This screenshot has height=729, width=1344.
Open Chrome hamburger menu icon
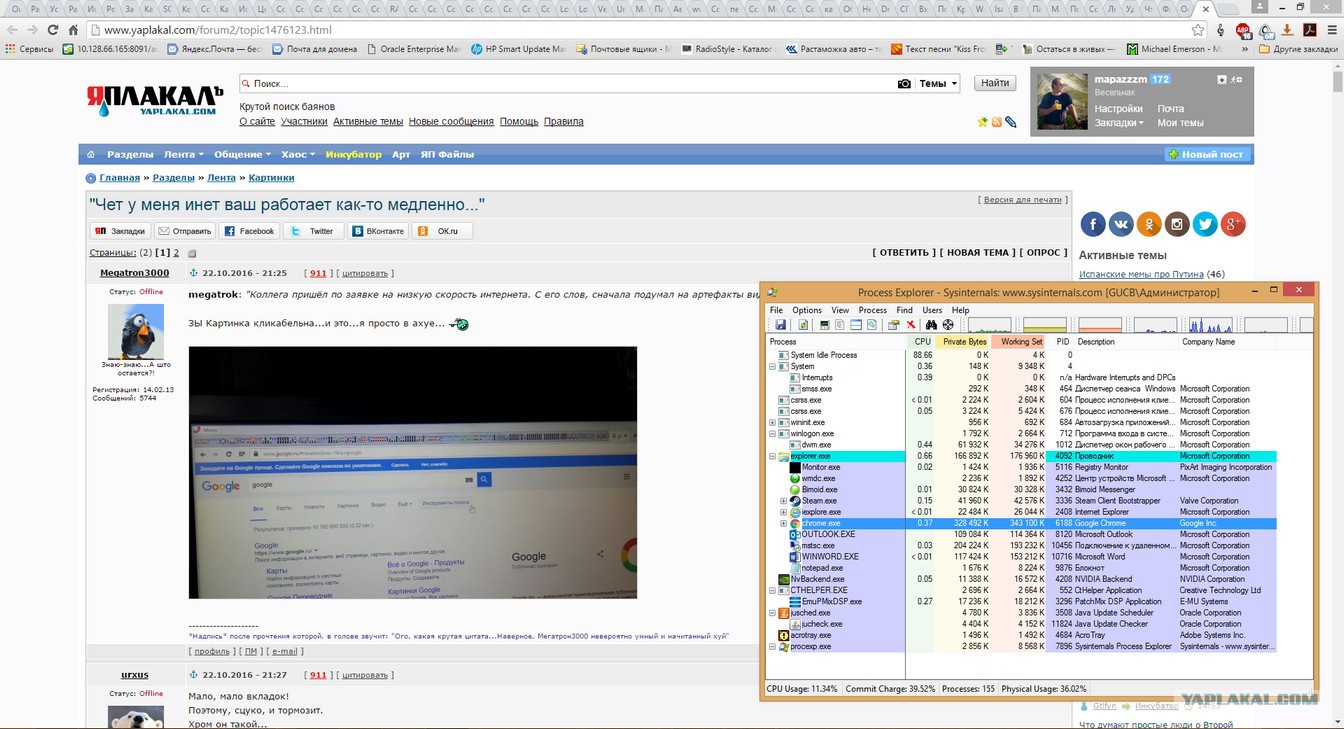[1331, 30]
